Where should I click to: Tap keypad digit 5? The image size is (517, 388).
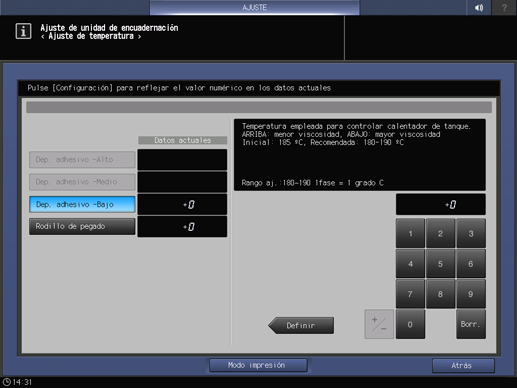pyautogui.click(x=440, y=264)
